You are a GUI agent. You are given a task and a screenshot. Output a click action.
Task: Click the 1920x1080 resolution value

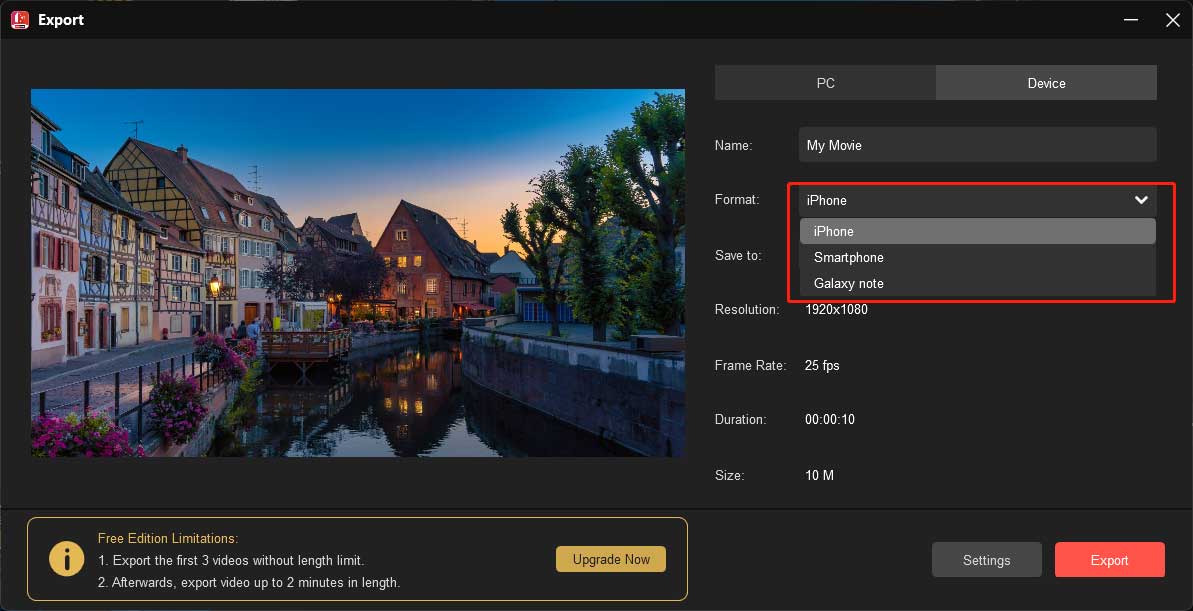[x=836, y=310]
